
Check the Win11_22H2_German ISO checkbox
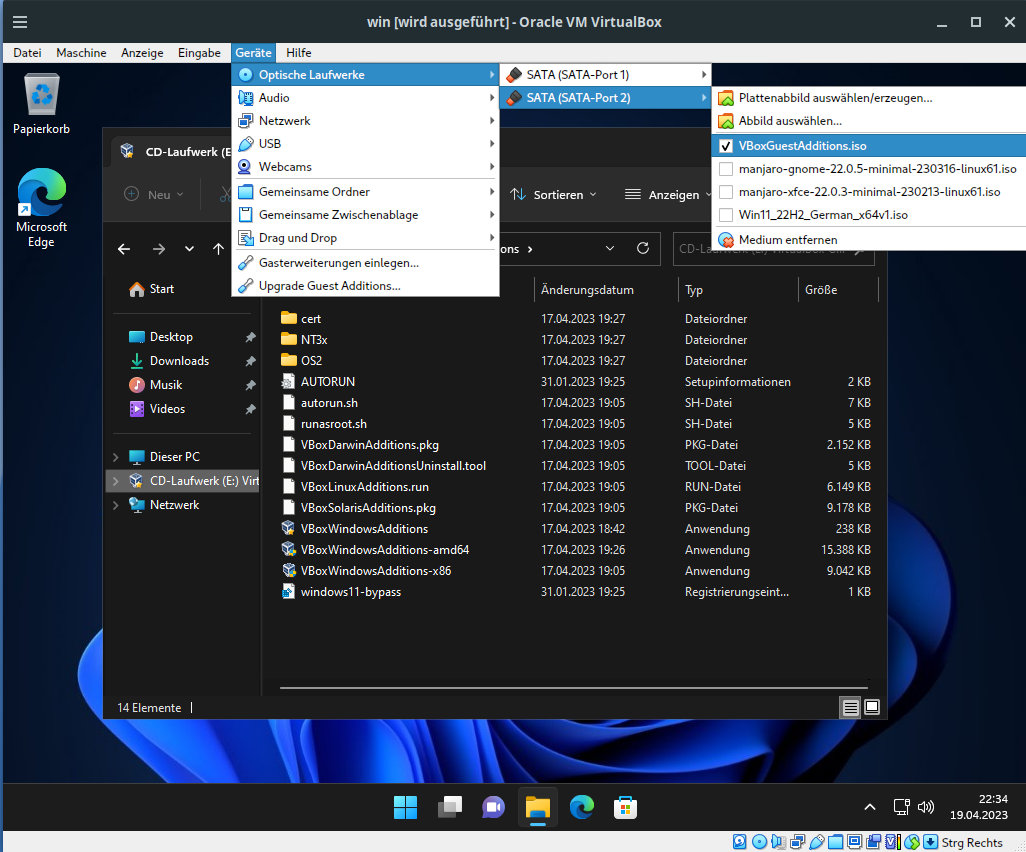pyautogui.click(x=726, y=215)
